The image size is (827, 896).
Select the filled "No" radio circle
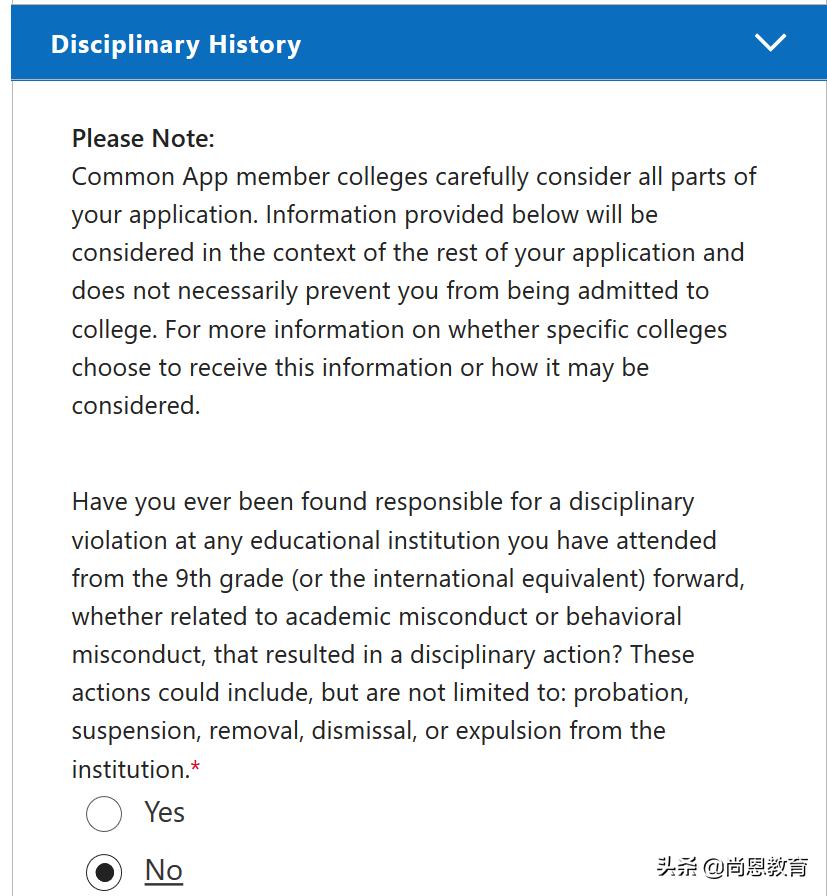point(104,872)
